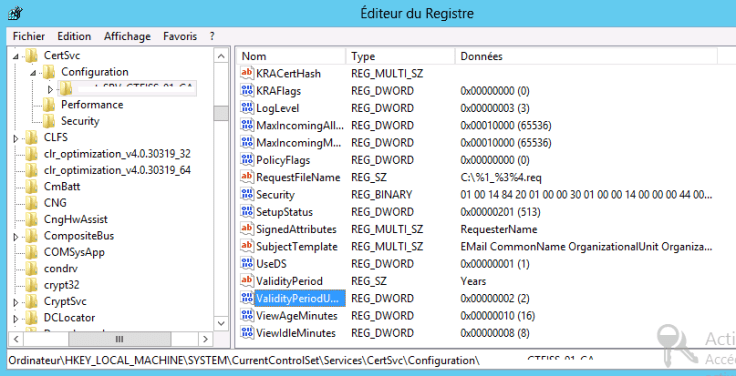This screenshot has width=736, height=376.
Task: Select the COMSysApp folder icon
Action: pyautogui.click(x=31, y=252)
